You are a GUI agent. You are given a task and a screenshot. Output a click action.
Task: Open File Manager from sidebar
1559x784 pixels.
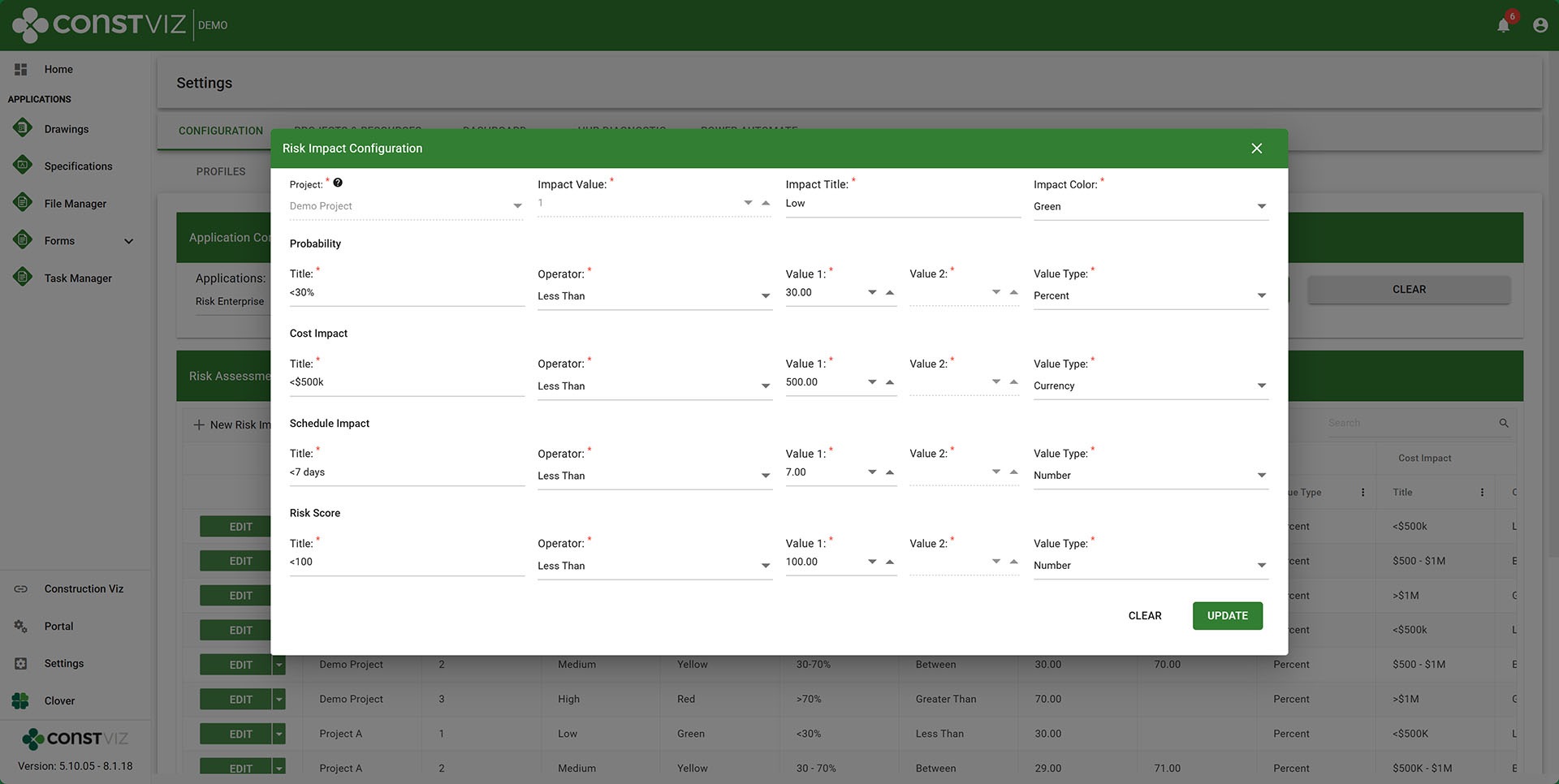[75, 204]
